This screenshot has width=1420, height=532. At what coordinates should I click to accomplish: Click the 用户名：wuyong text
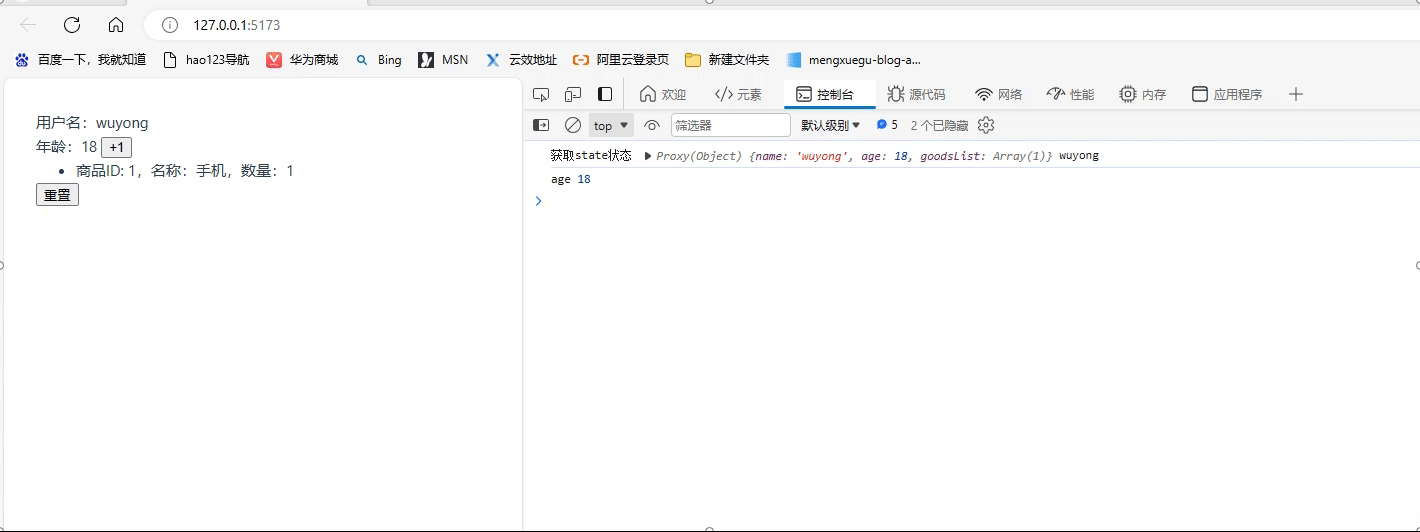point(92,123)
